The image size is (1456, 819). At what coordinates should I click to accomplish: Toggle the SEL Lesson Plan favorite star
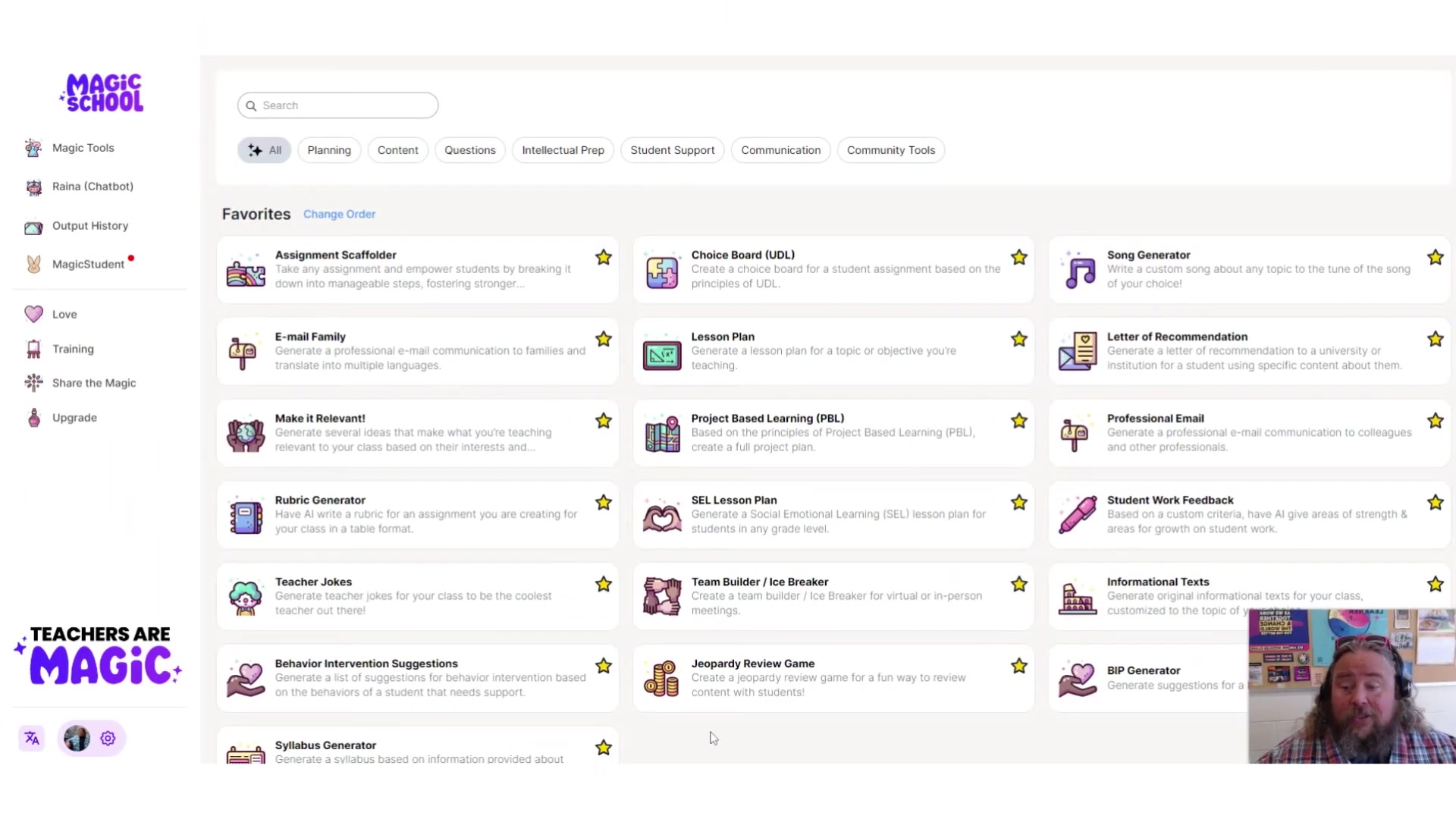point(1019,502)
